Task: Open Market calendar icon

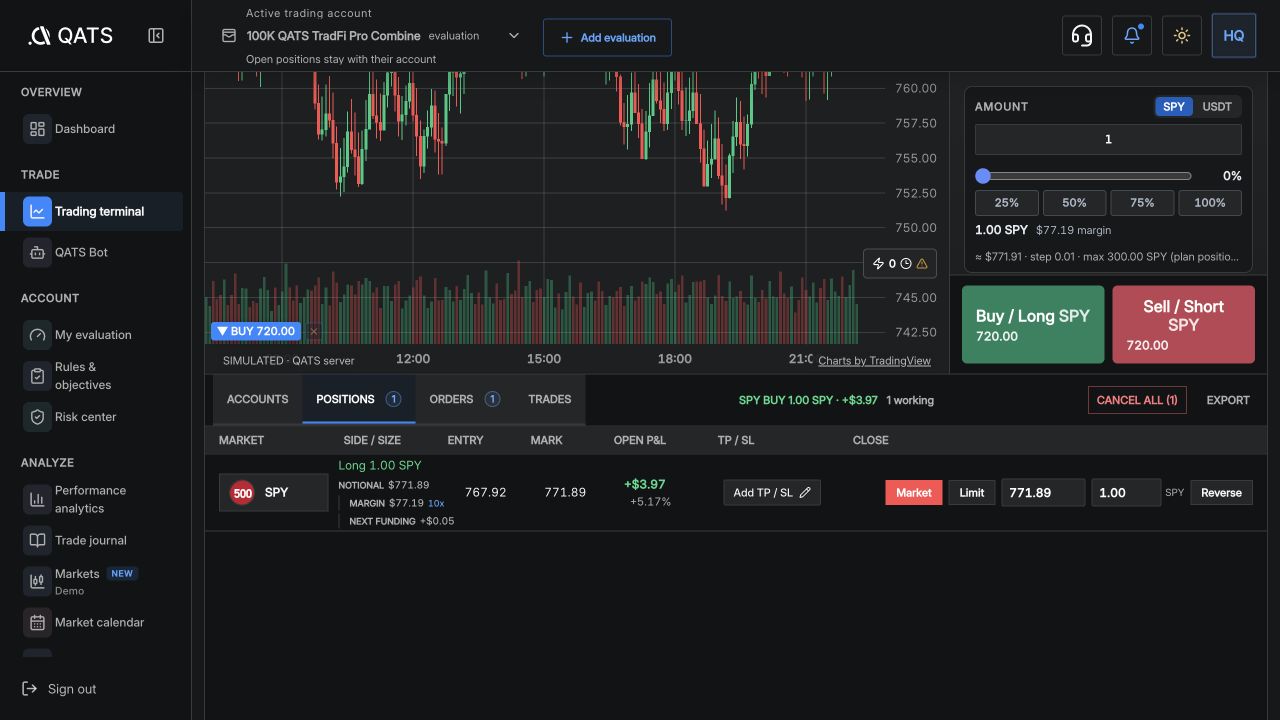Action: pyautogui.click(x=37, y=622)
